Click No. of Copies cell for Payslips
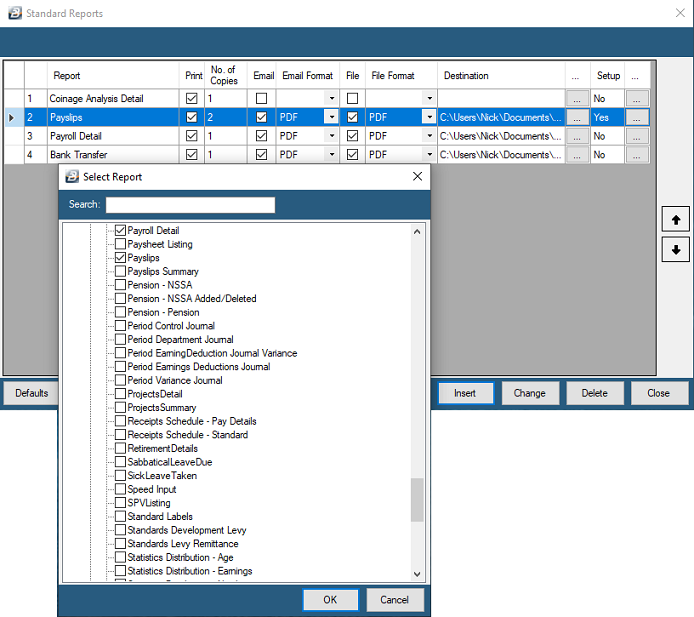694x617 pixels. click(x=226, y=117)
